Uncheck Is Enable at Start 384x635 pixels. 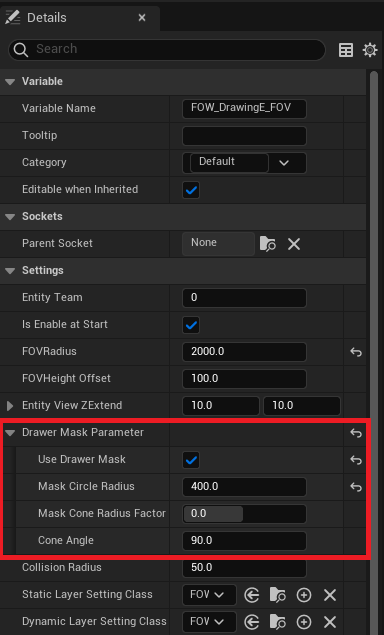(x=191, y=325)
